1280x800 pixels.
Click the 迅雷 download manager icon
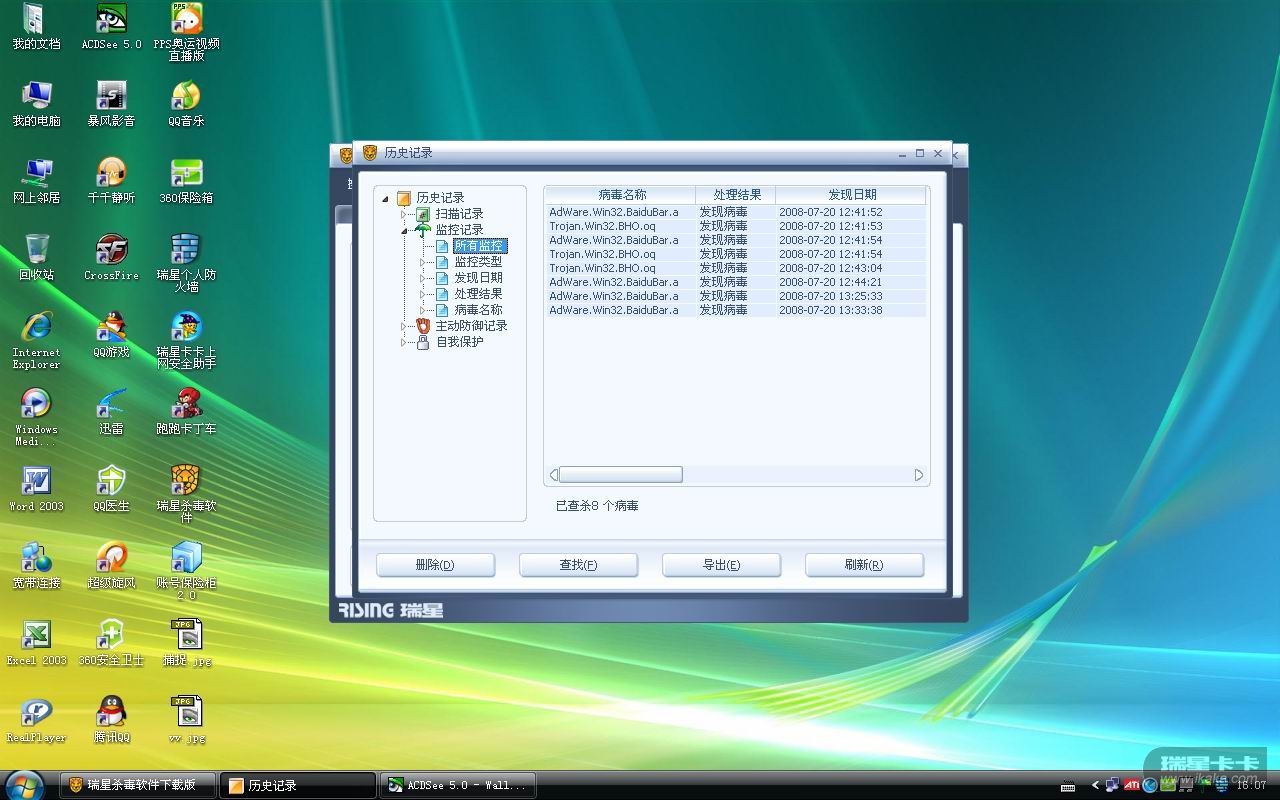click(x=111, y=412)
